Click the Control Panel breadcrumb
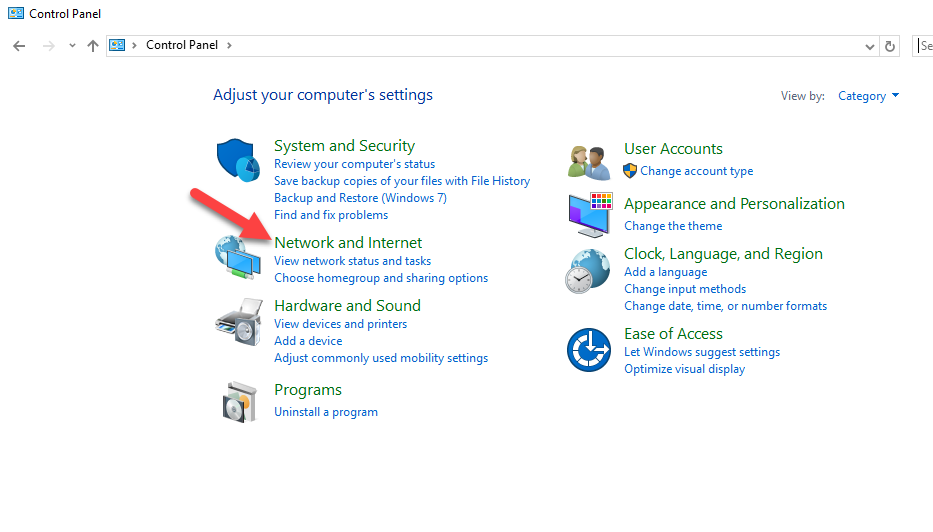The width and height of the screenshot is (933, 532). (182, 45)
